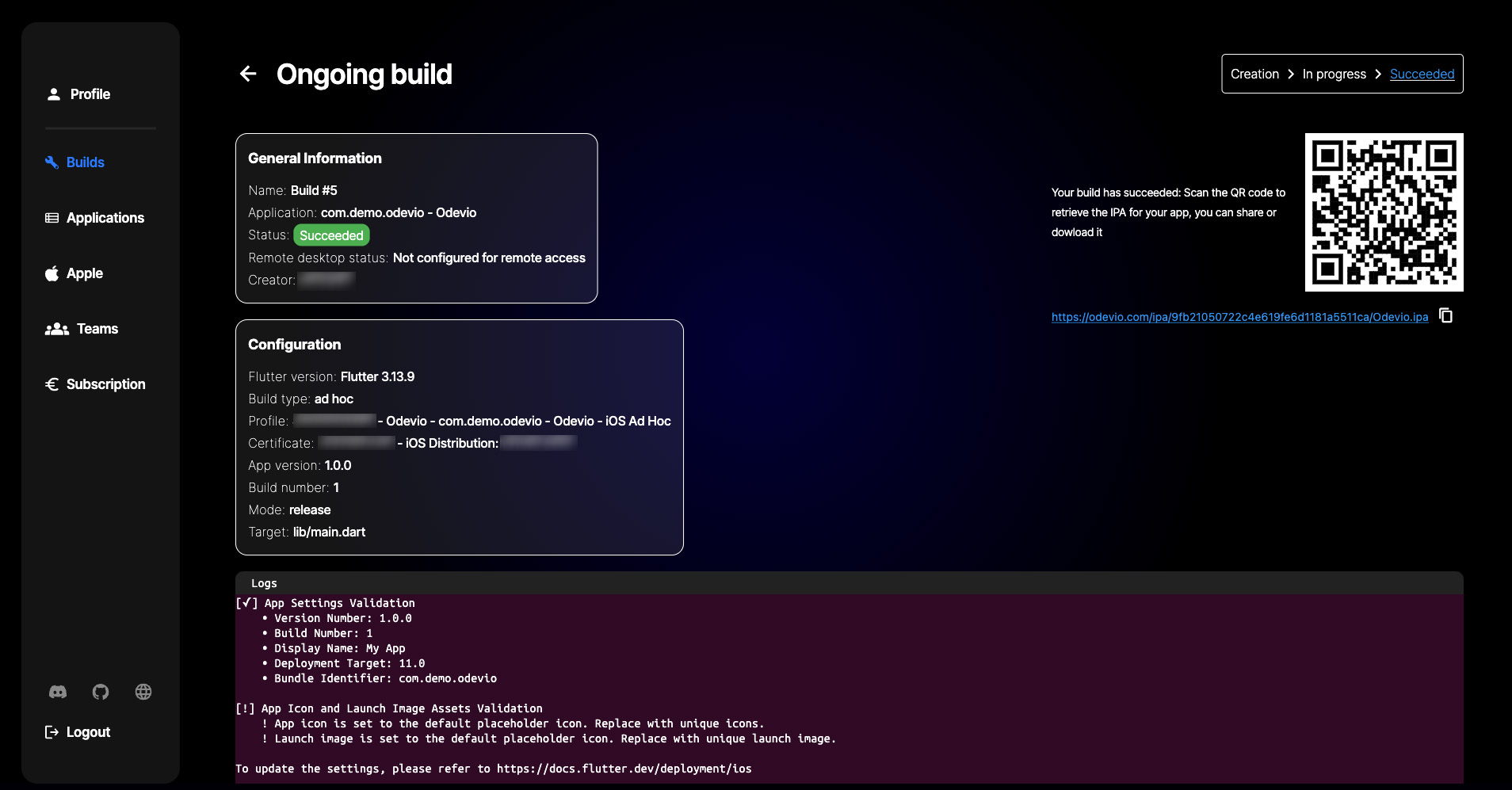Copy the IPA link using the copy icon
This screenshot has width=1512, height=790.
tap(1445, 315)
